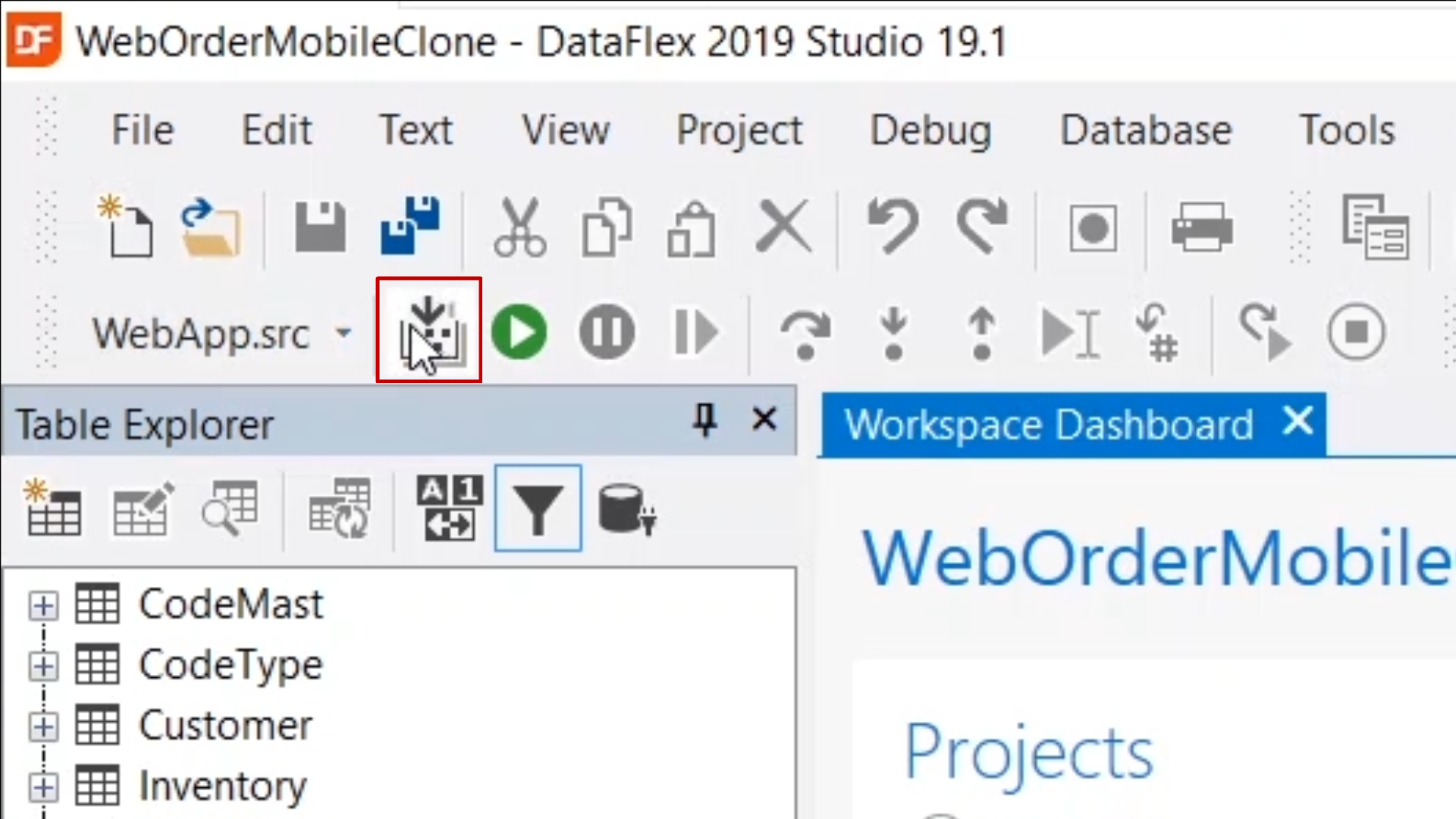
Task: Expand the CodeMast table node
Action: coord(43,606)
